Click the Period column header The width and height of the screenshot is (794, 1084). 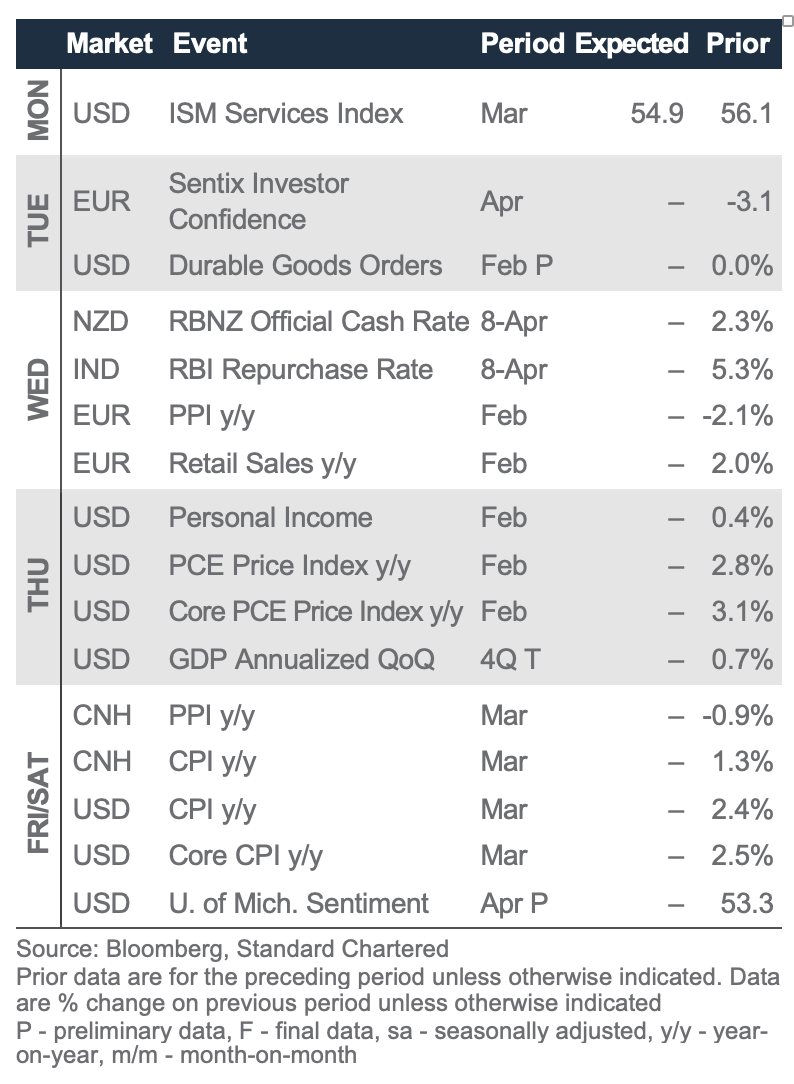coord(524,44)
